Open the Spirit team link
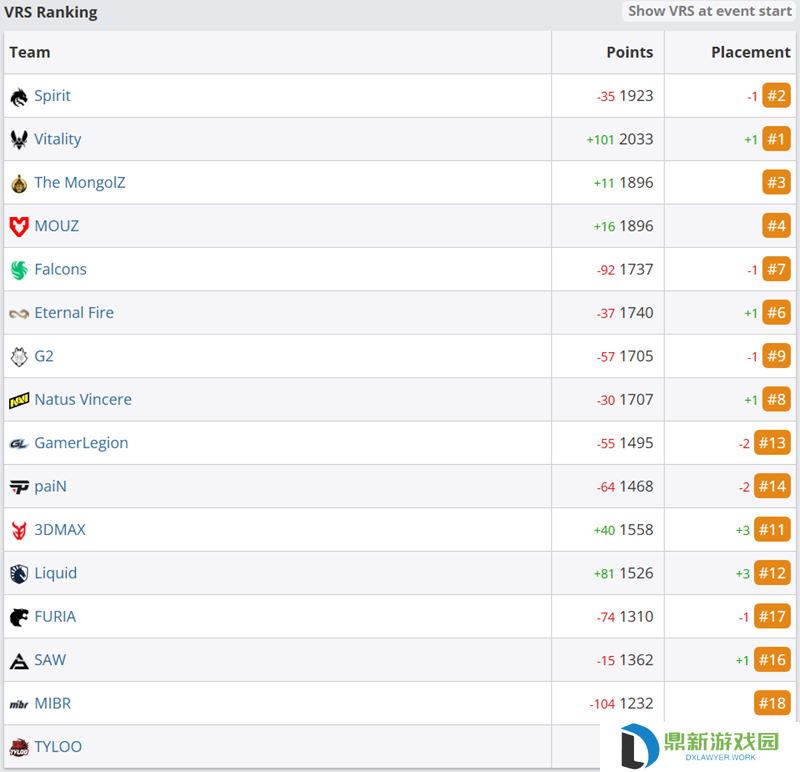The width and height of the screenshot is (800, 772). [x=52, y=96]
